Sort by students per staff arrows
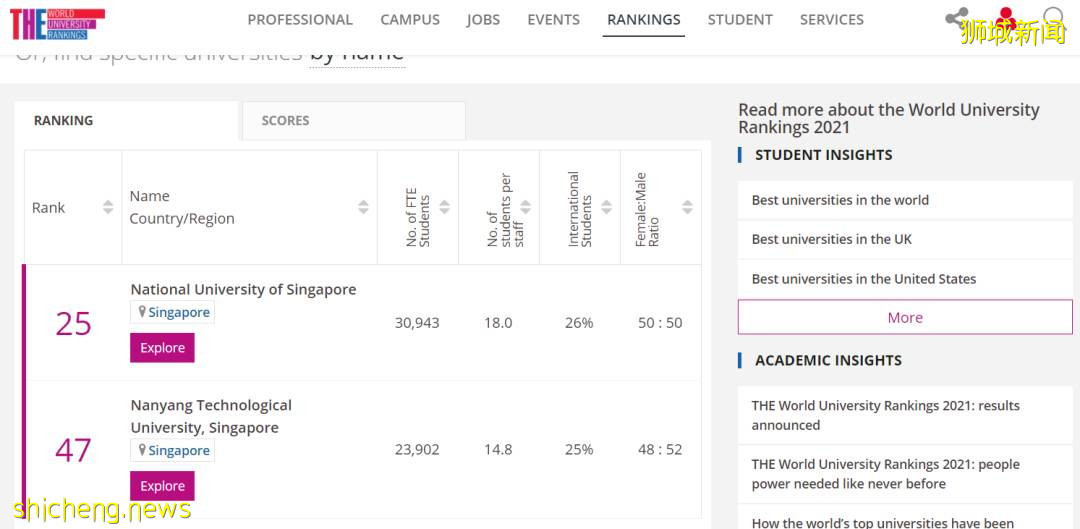The image size is (1080, 529). (x=526, y=207)
